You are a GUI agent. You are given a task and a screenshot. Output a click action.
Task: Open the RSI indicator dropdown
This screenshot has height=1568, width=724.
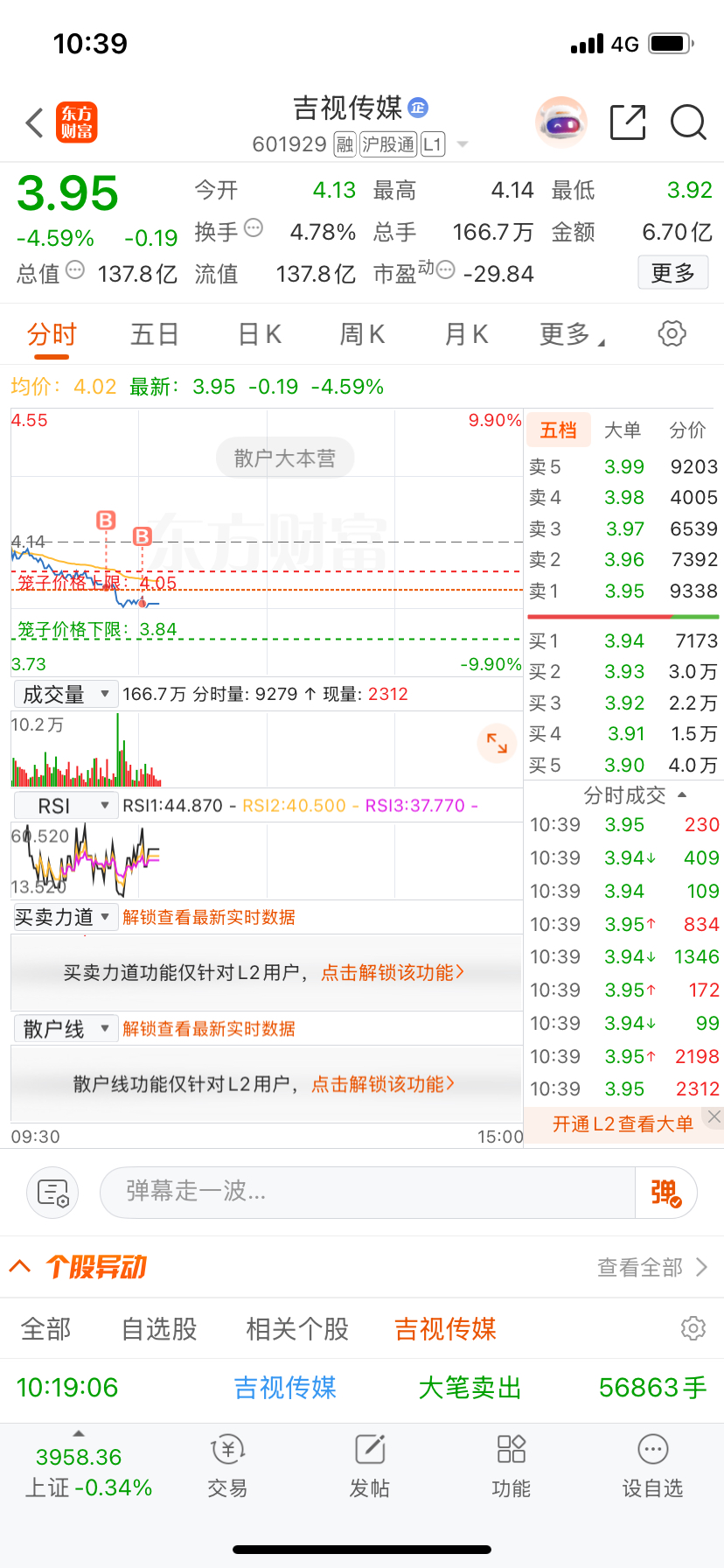66,806
